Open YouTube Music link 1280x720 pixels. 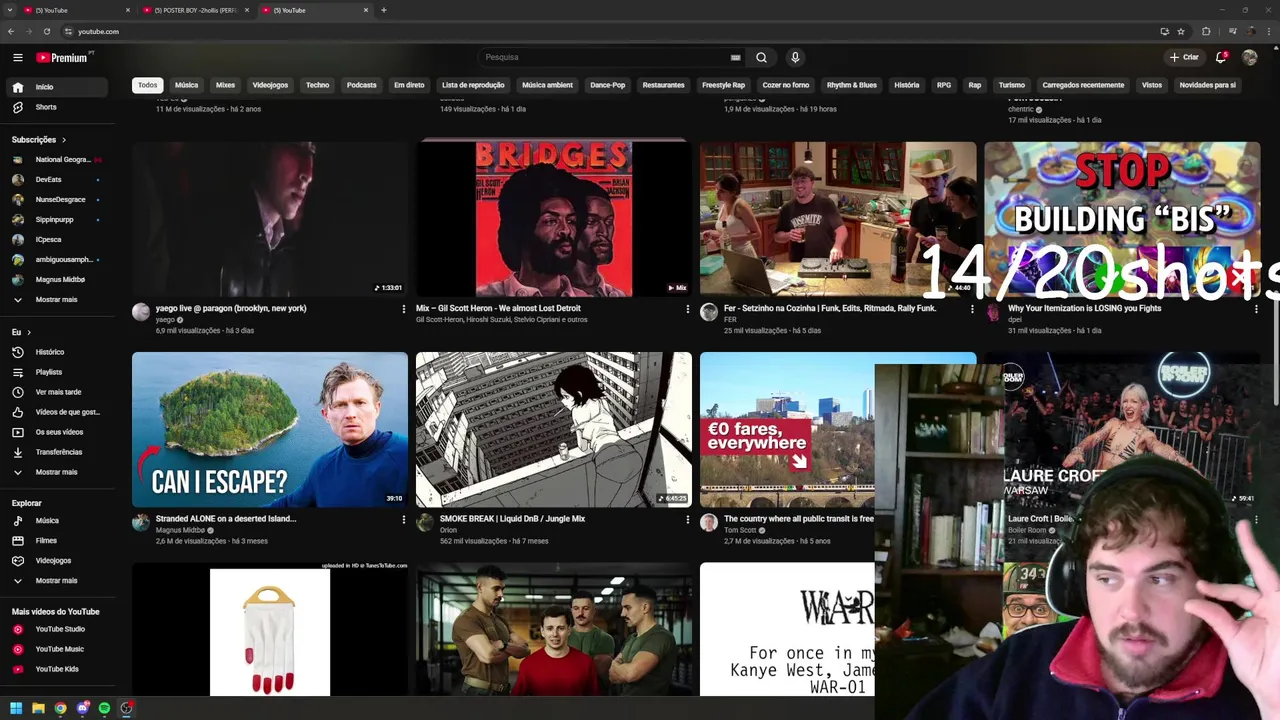(x=57, y=649)
